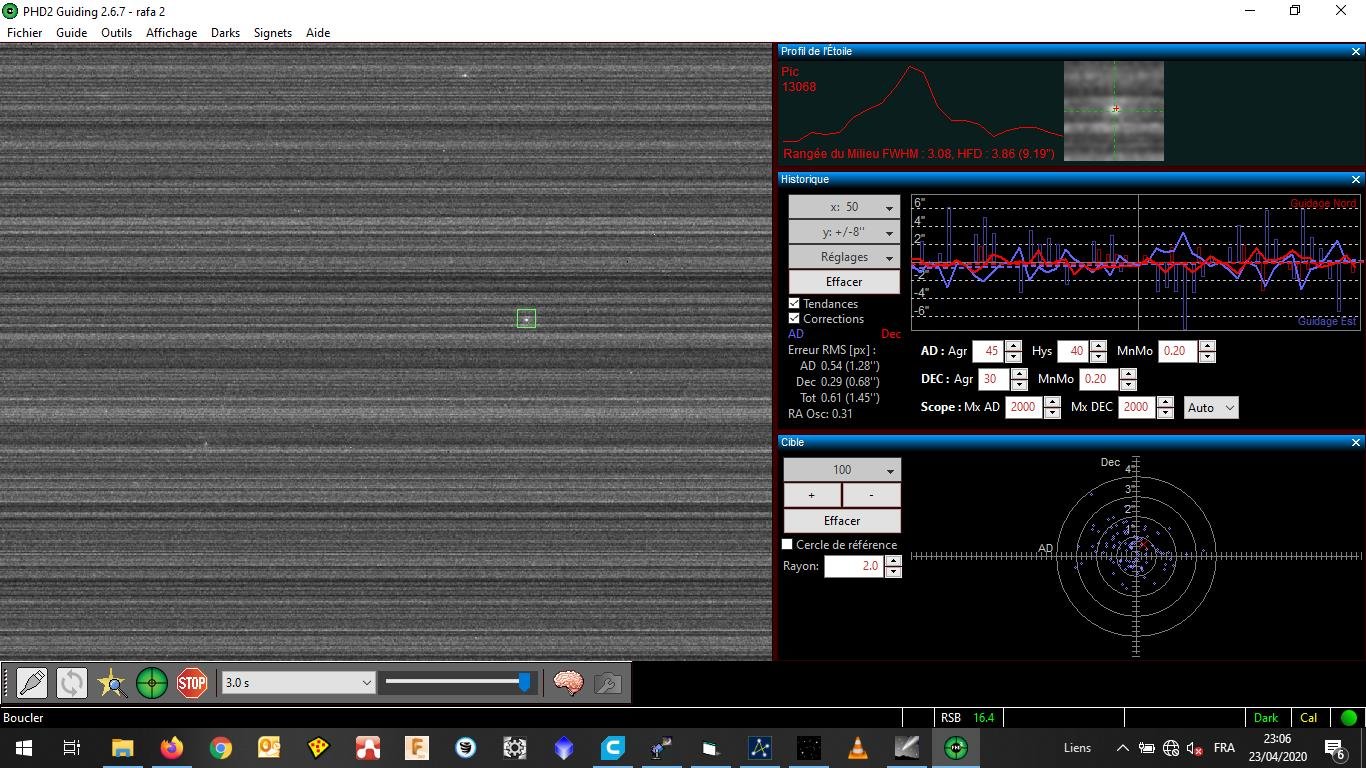This screenshot has width=1366, height=768.
Task: Close the Cible panel
Action: coord(1356,442)
